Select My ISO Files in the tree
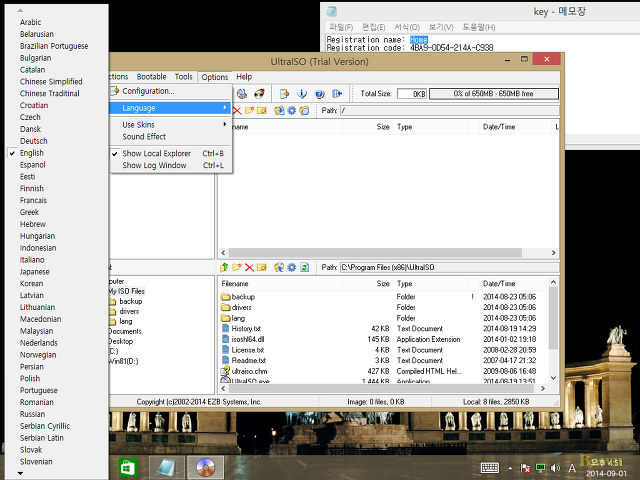This screenshot has height=480, width=640. tap(127, 291)
